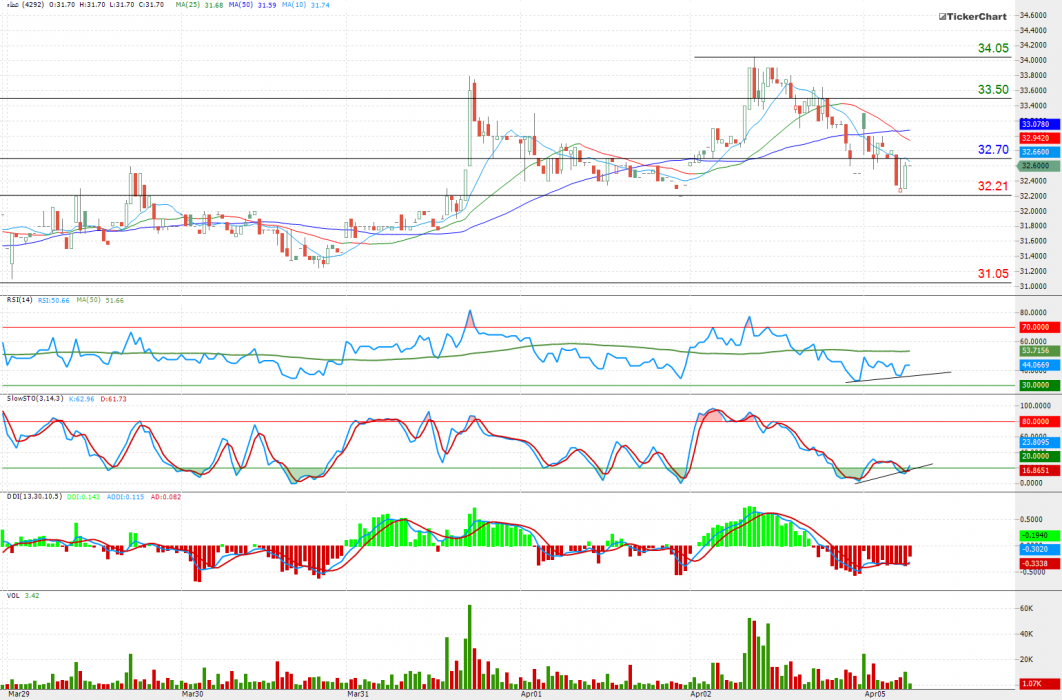Click the blue 32.70 level annotation
The height and width of the screenshot is (700, 1062).
click(992, 149)
